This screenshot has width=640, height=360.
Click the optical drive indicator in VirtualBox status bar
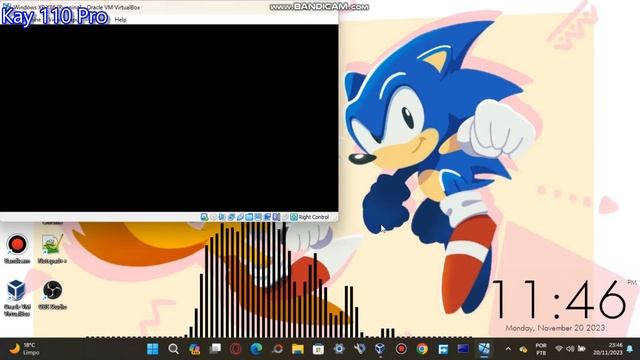213,217
